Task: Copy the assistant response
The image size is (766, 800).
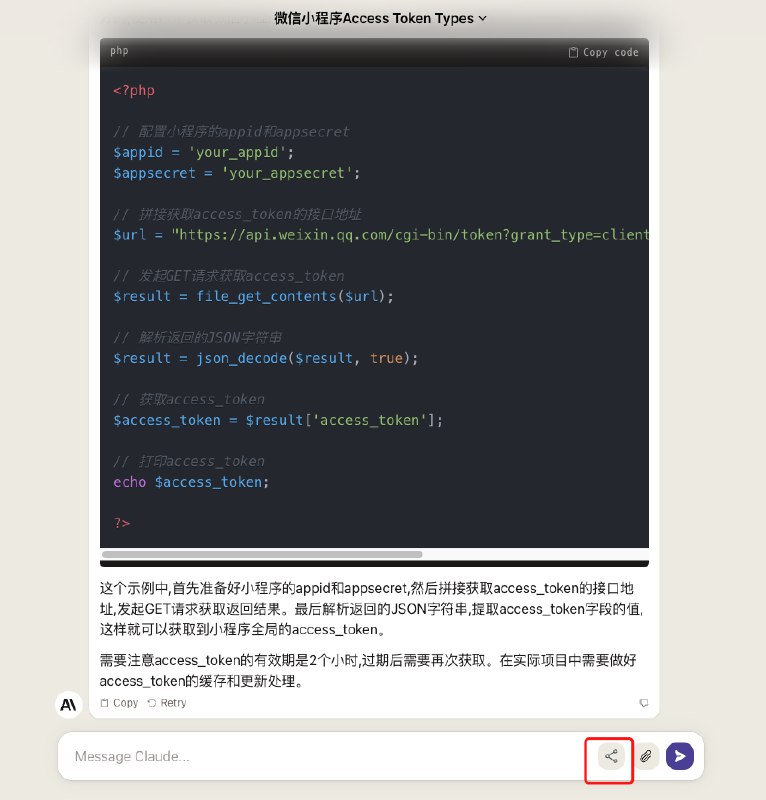Action: coord(119,703)
